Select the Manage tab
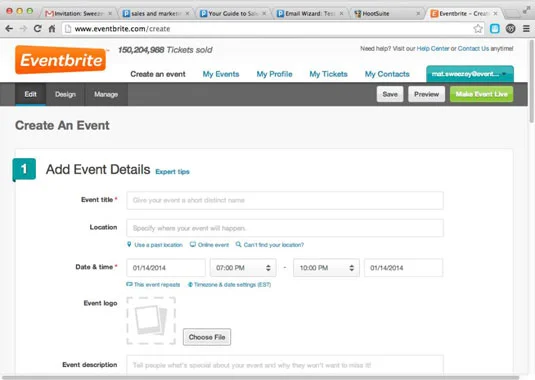535x380 pixels. point(106,94)
